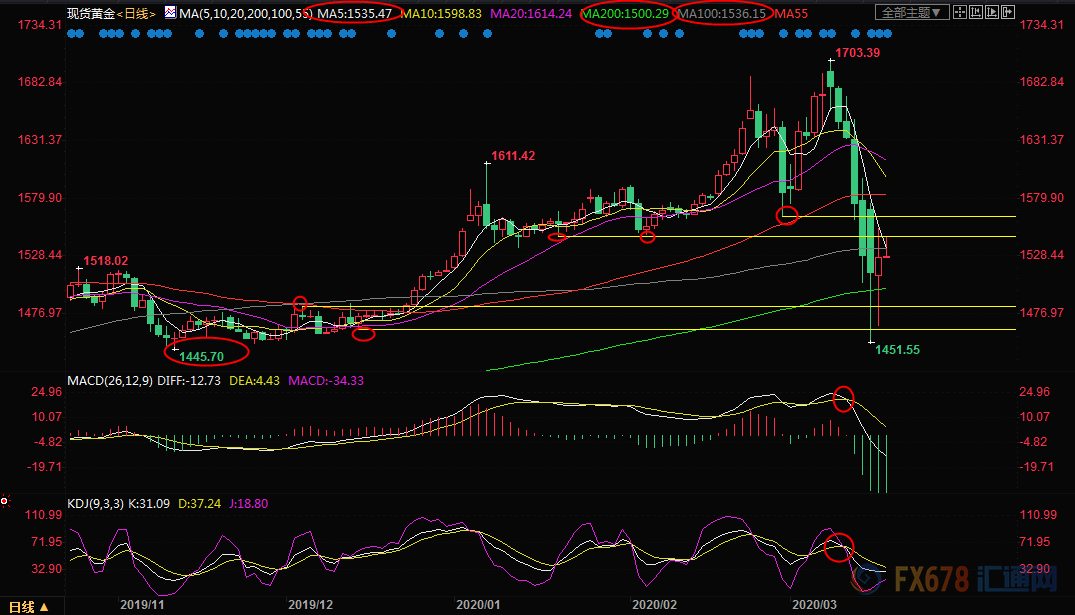Toggle the MA55 red line legend
The image size is (1075, 615).
tap(792, 13)
